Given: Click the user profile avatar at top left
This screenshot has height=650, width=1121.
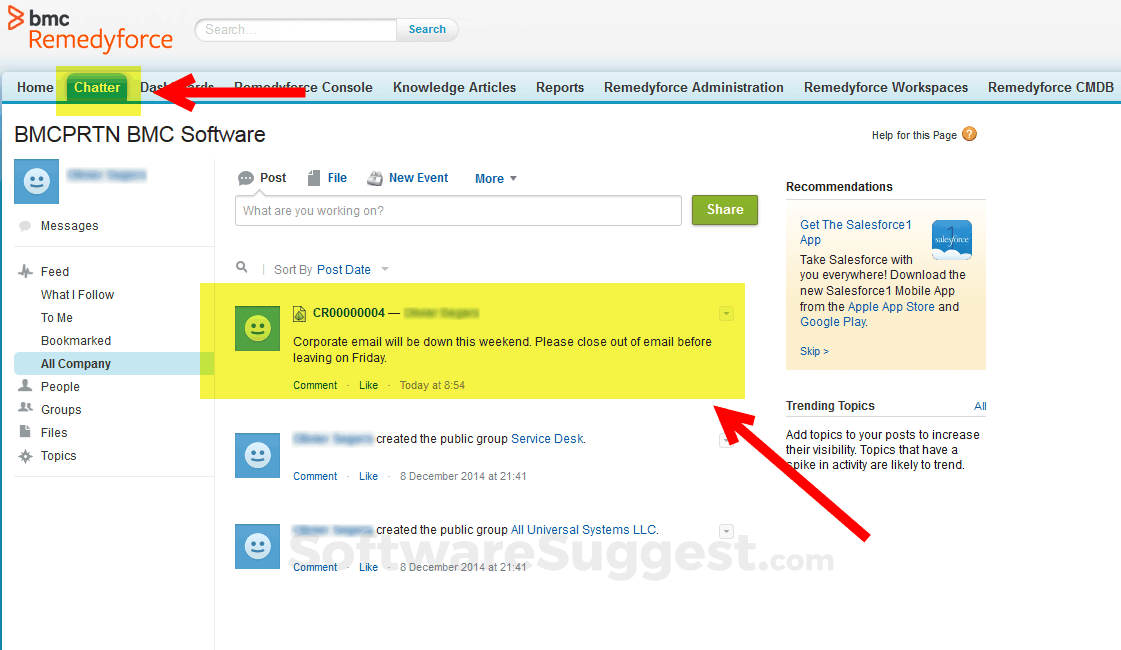Looking at the screenshot, I should (x=36, y=182).
